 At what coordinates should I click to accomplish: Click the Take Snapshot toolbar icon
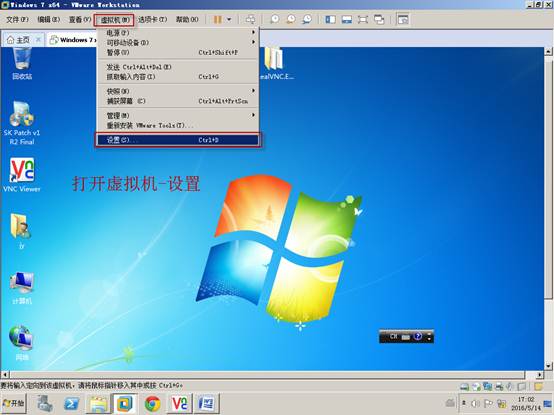pos(275,19)
